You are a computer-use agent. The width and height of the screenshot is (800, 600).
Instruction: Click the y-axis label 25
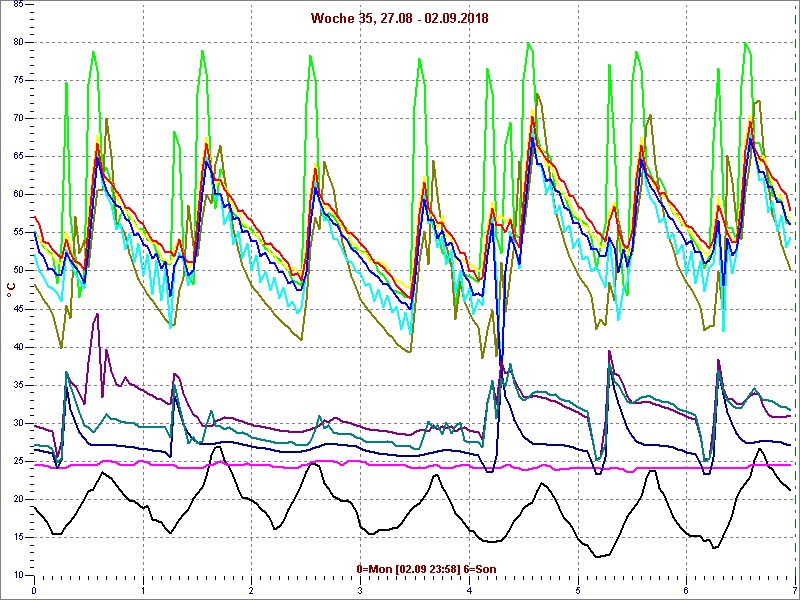tap(18, 461)
